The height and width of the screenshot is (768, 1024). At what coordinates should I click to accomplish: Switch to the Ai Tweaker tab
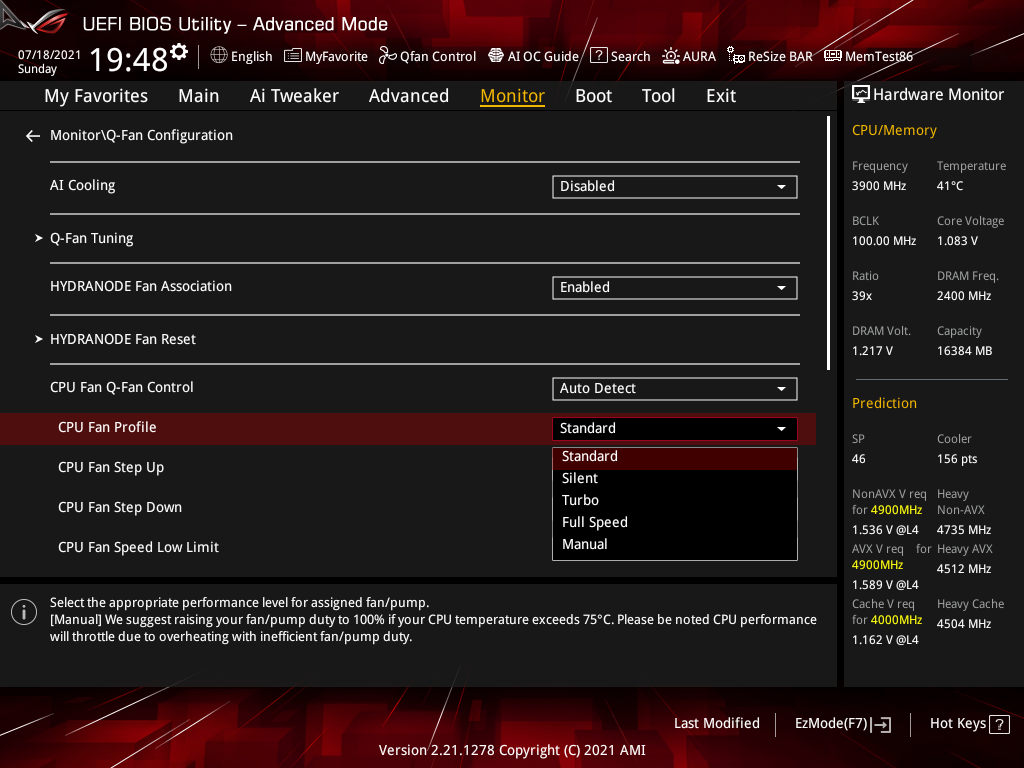point(294,95)
